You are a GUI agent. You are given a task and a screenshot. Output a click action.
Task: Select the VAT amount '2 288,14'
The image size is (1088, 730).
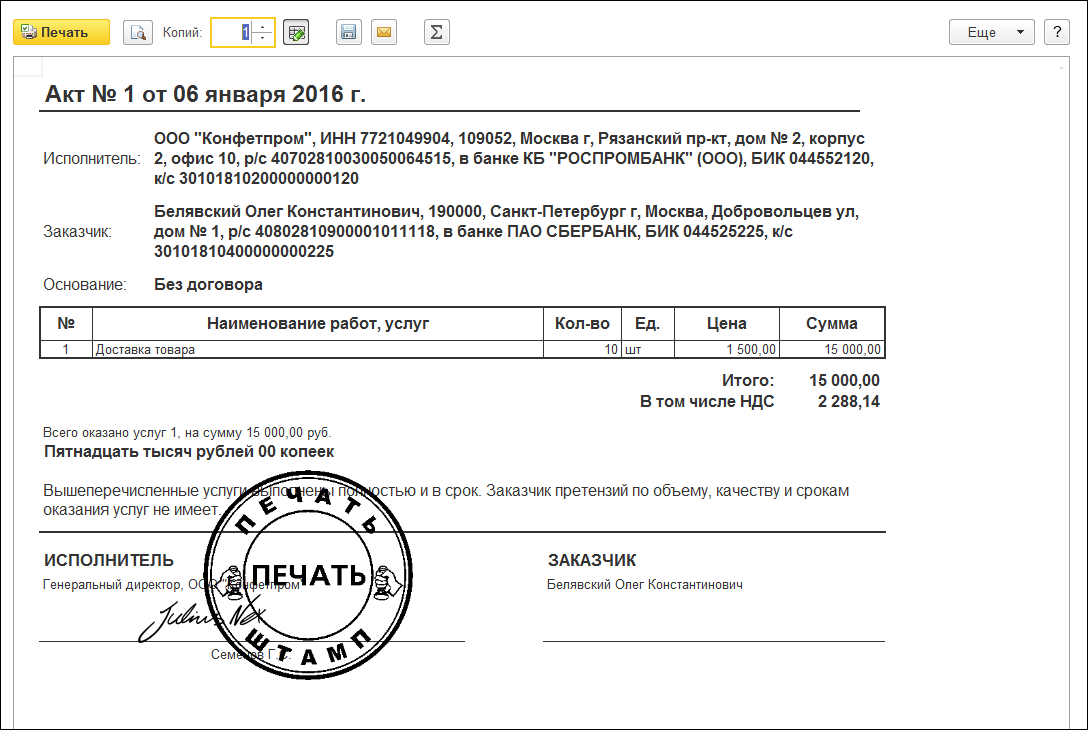click(x=849, y=401)
